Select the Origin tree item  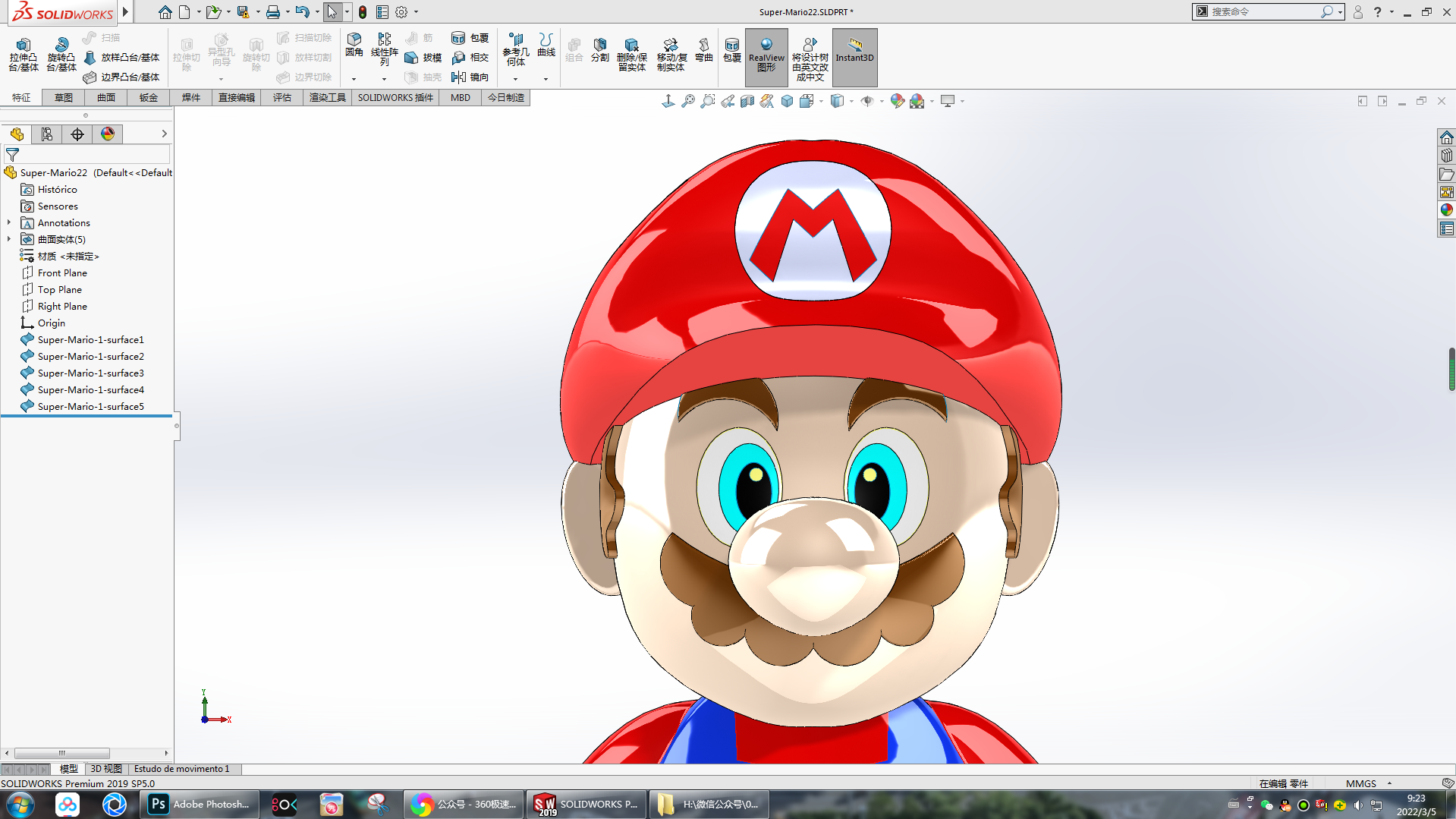coord(51,323)
